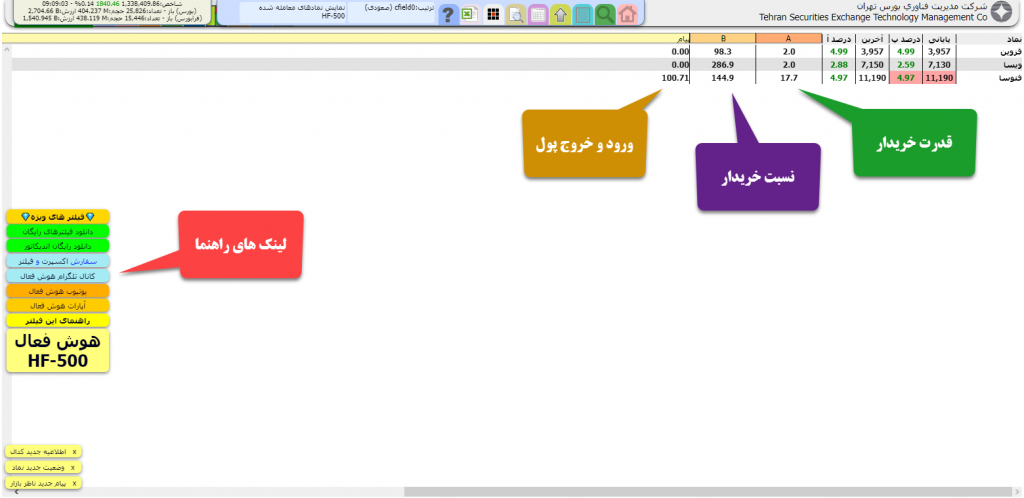Viewport: 1024px width, 498px height.
Task: Sort by the 'آخرین' column header
Action: click(872, 39)
